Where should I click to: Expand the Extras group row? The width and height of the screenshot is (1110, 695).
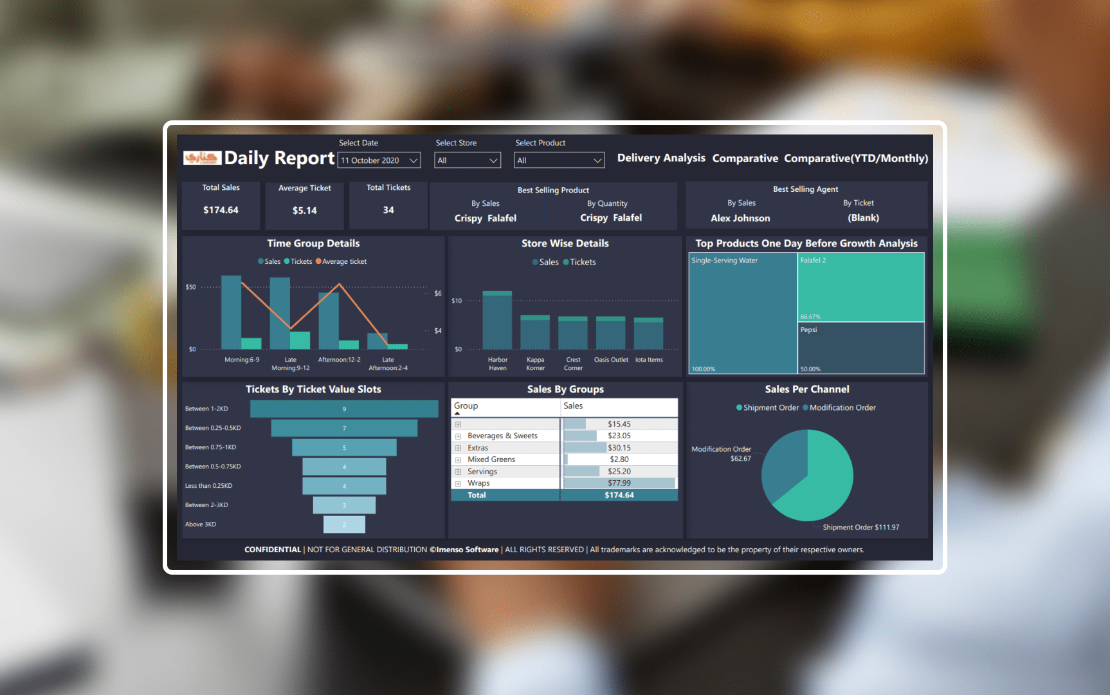(x=458, y=447)
